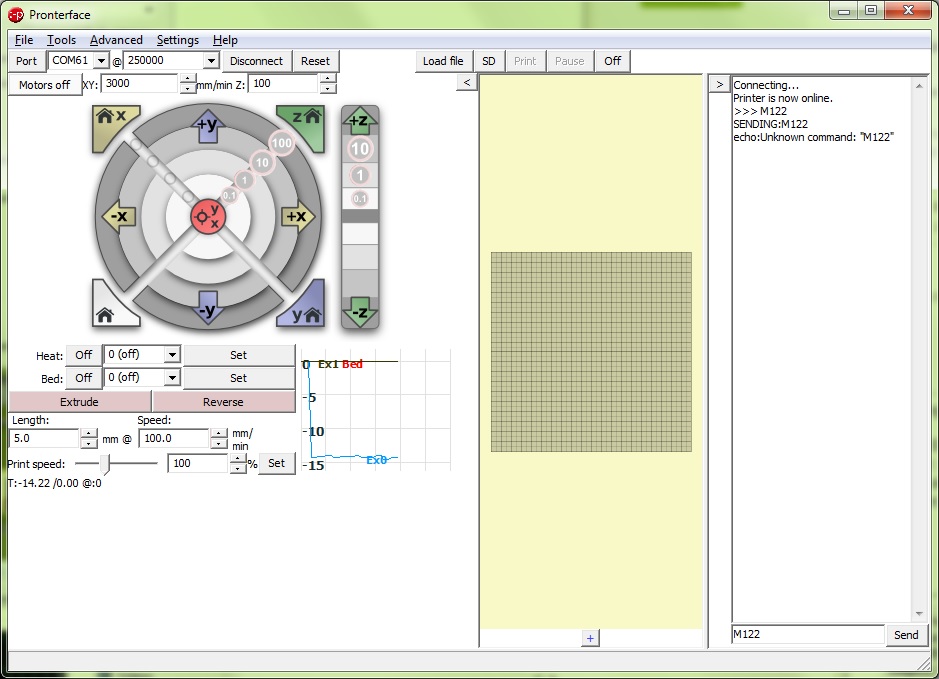Image resolution: width=939 pixels, height=679 pixels.
Task: Select the 10 mm Z step circle
Action: pos(360,148)
